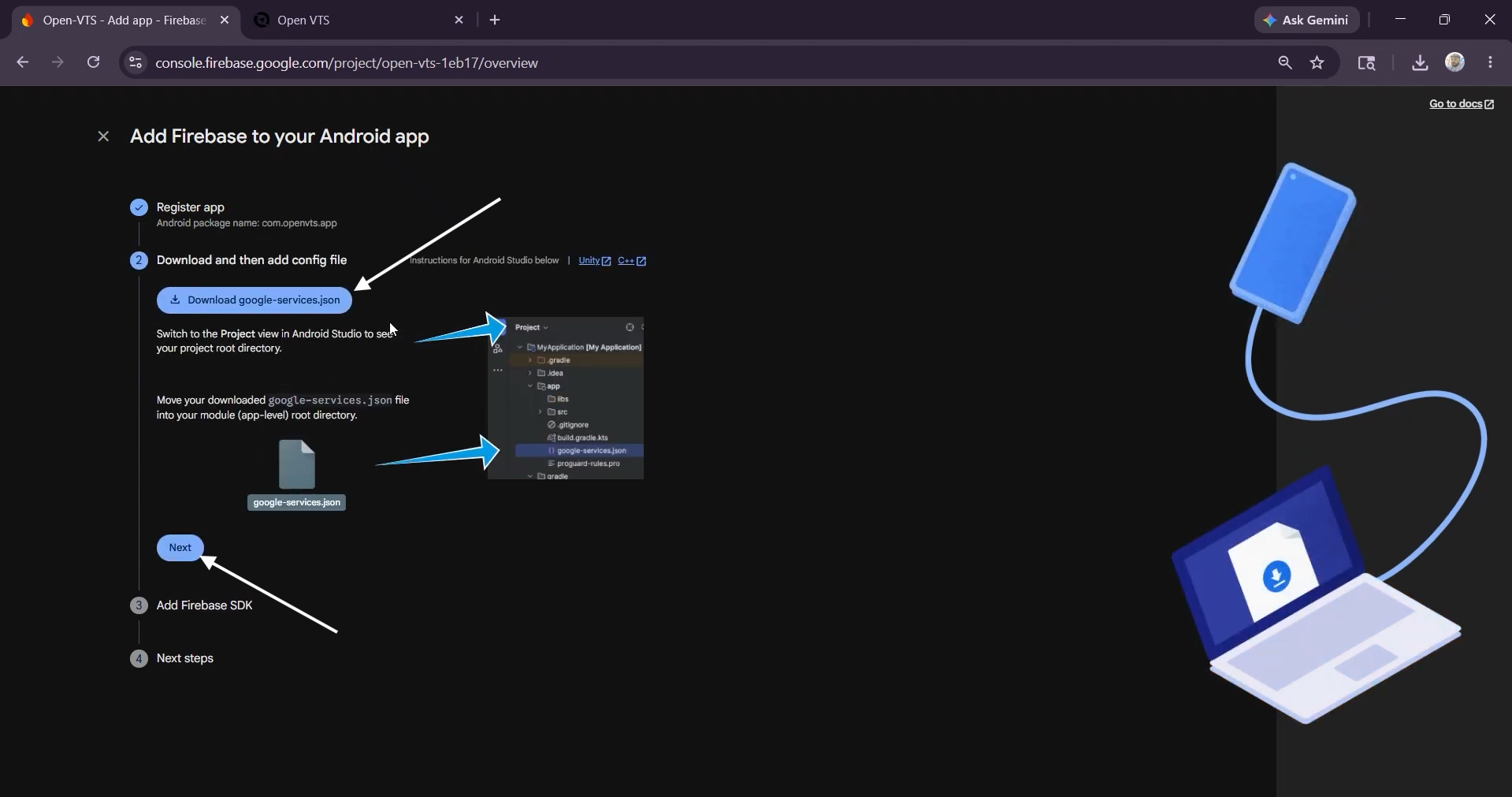Open the C++ instructions link
Image resolution: width=1512 pixels, height=797 pixels.
[632, 261]
